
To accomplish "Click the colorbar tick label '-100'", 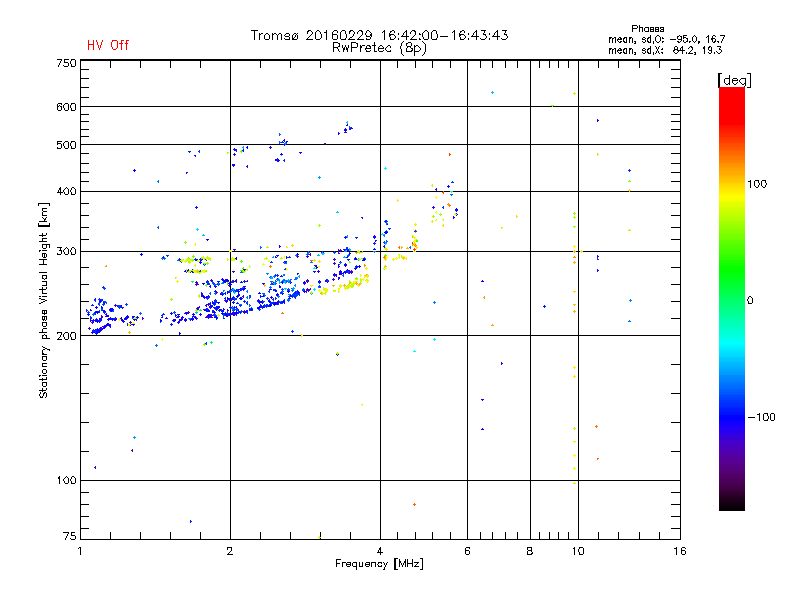I will pos(761,417).
